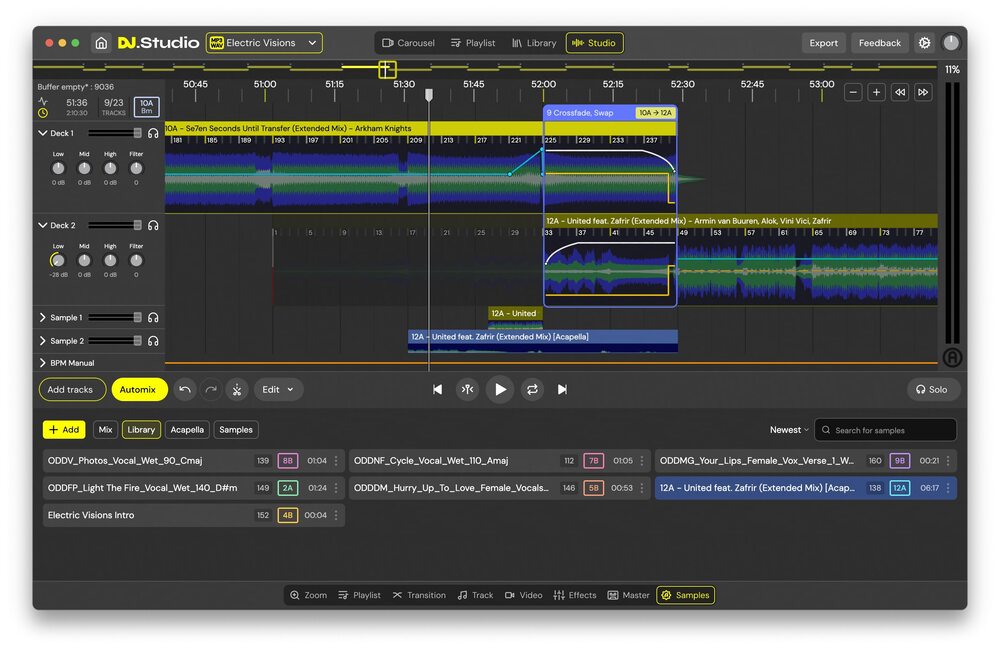Switch to the Acapella sample tab
This screenshot has width=1000, height=649.
point(187,429)
